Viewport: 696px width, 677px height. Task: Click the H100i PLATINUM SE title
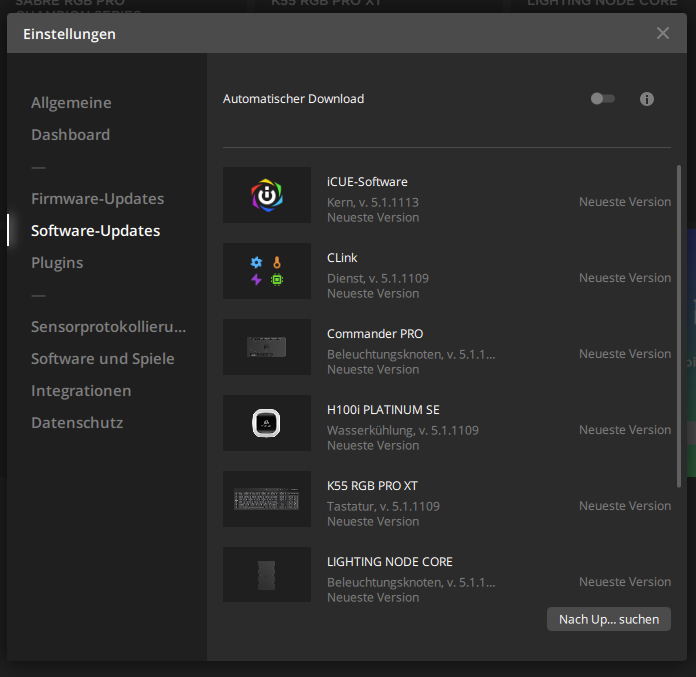tap(383, 410)
